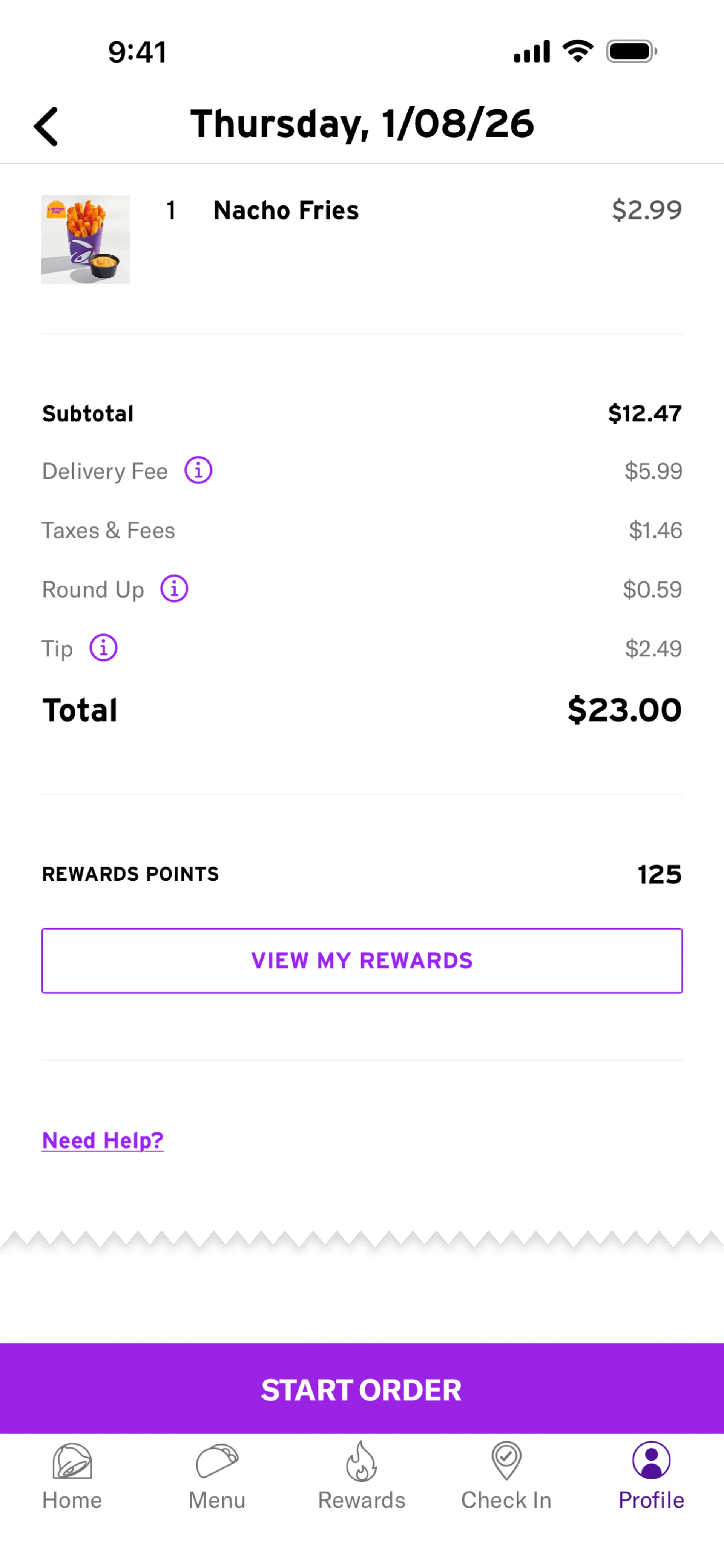Tap the Thursday, 1/08/26 header title
The height and width of the screenshot is (1568, 724).
362,124
